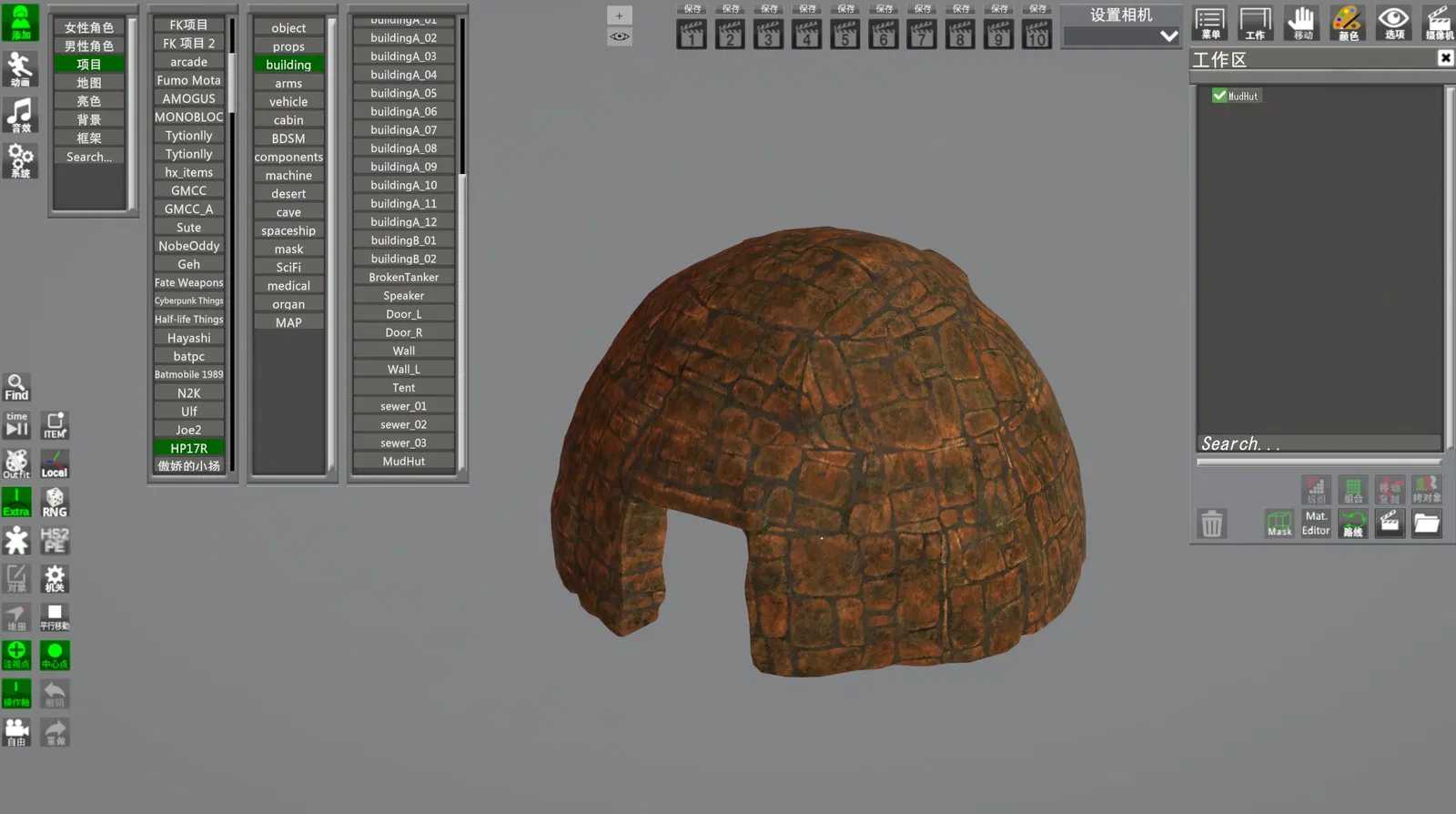
Task: Toggle the 注视点 gaze point button
Action: click(16, 655)
